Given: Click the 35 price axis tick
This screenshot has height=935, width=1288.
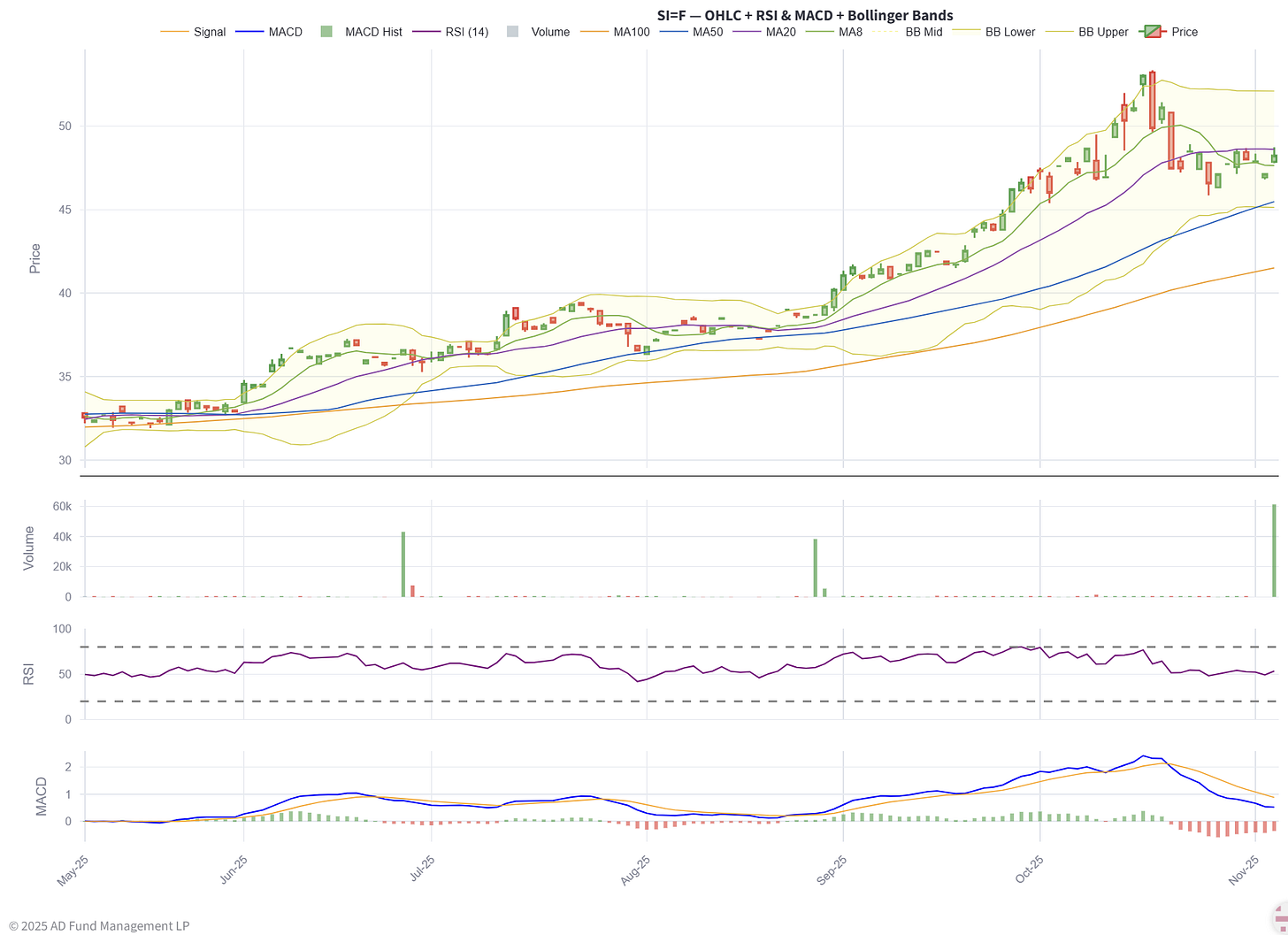Looking at the screenshot, I should pos(65,377).
